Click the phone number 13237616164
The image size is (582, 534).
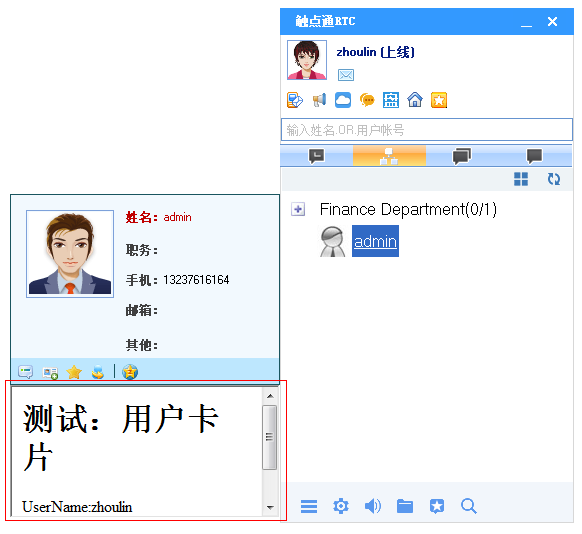point(196,280)
